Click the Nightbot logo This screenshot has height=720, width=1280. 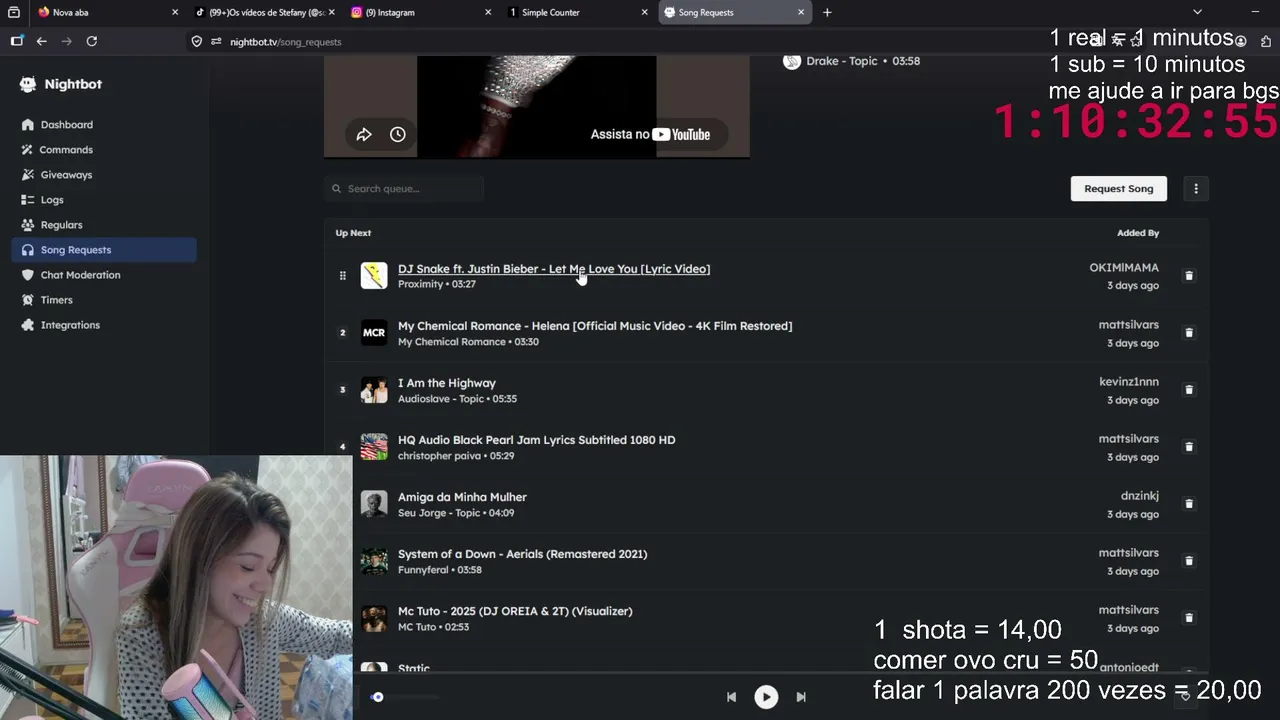(61, 84)
